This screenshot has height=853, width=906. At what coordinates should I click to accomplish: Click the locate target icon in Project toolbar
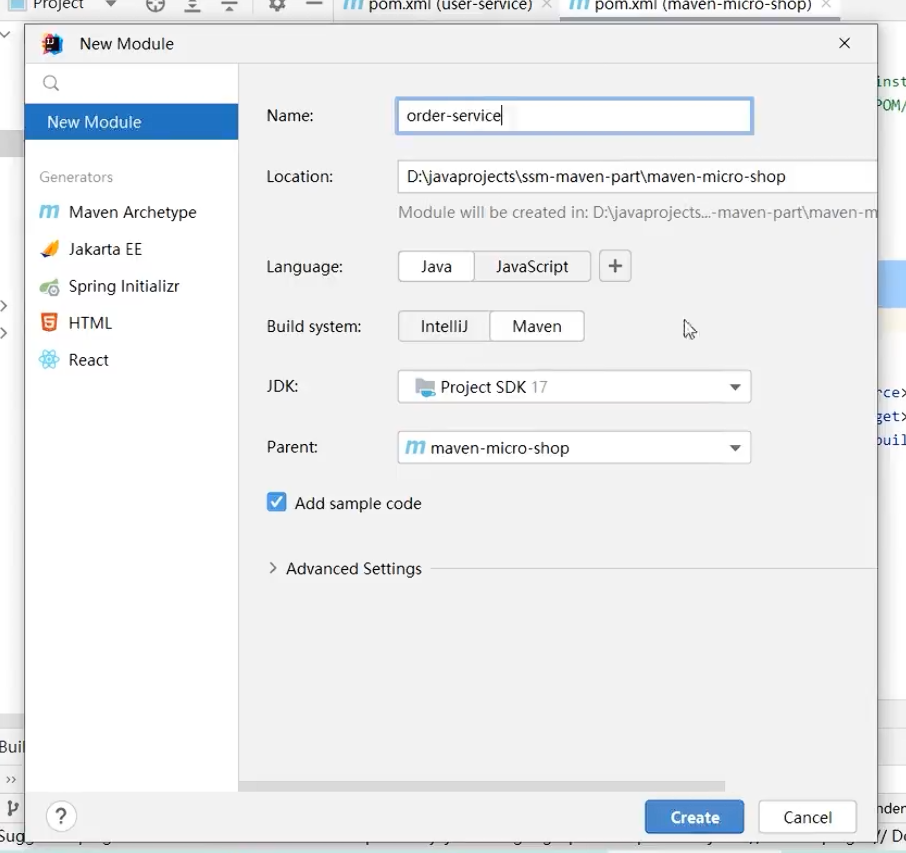point(155,5)
